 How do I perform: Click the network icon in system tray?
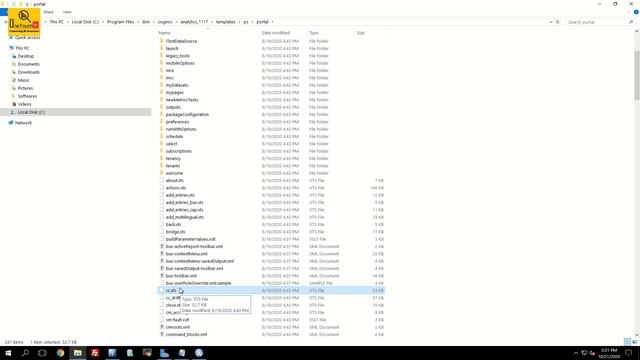584,353
